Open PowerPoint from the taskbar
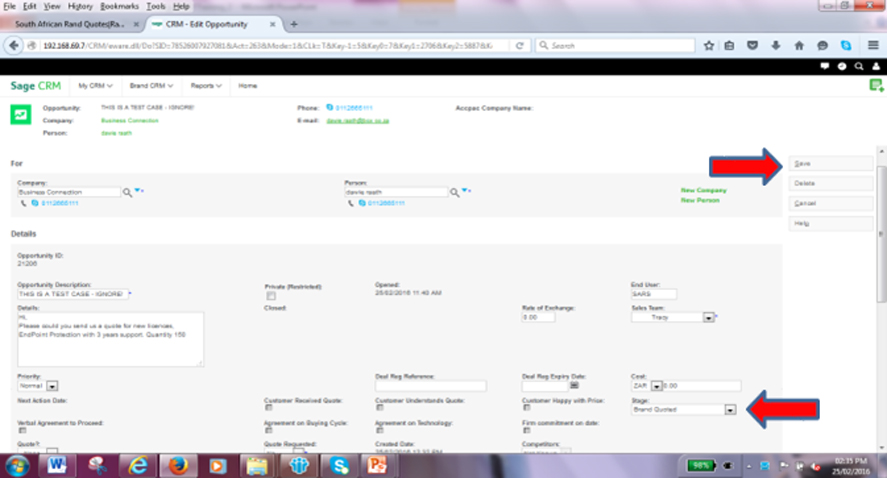Viewport: 887px width, 478px height. tap(377, 466)
